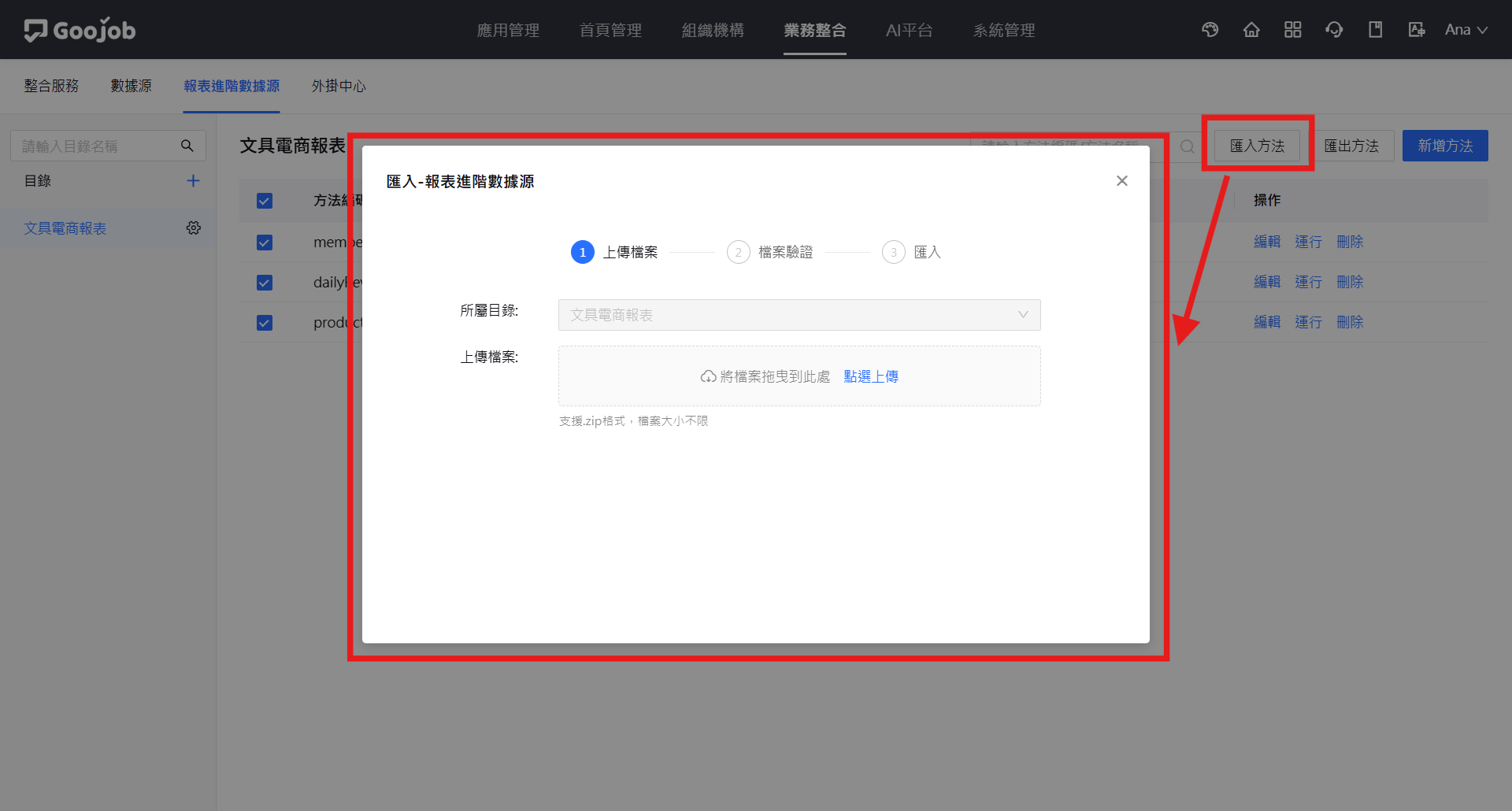Click the file drop zone area
This screenshot has height=811, width=1512.
[x=799, y=376]
